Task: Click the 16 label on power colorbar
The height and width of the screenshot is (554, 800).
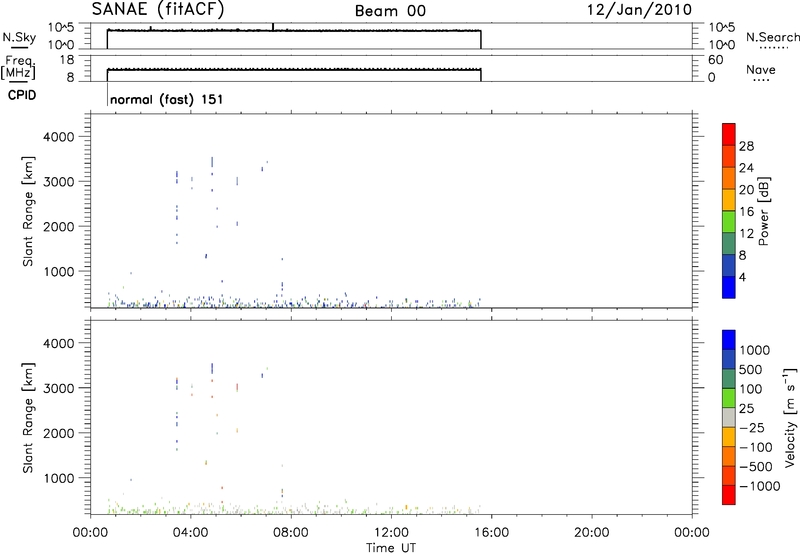Action: coord(746,212)
